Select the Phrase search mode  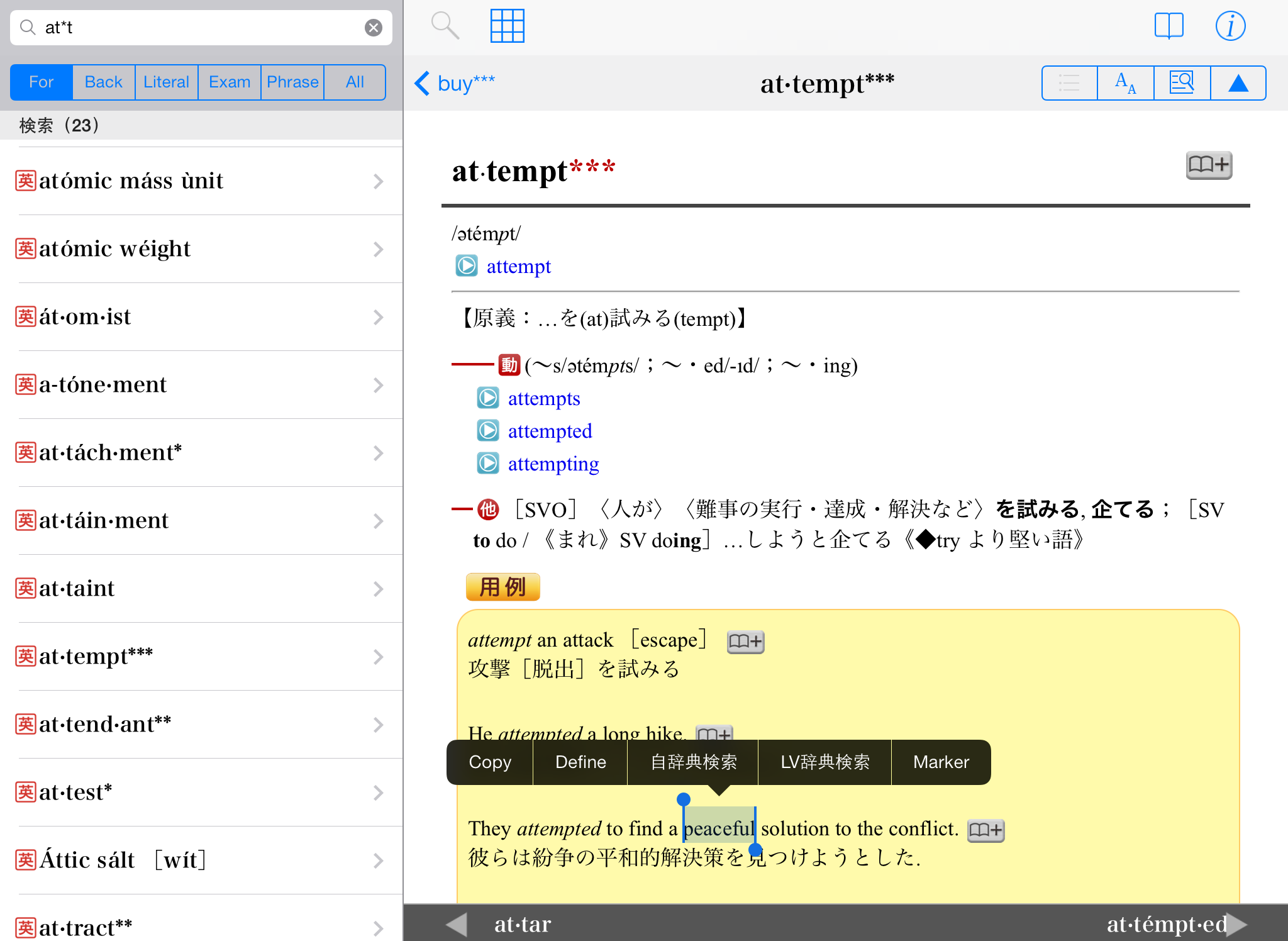pyautogui.click(x=292, y=82)
